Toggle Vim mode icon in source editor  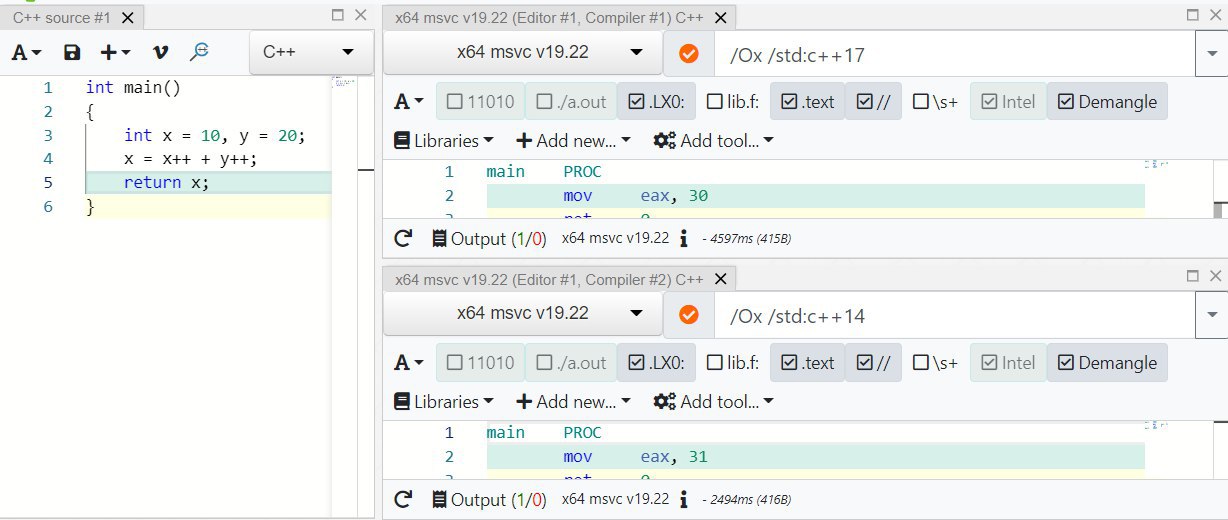[x=160, y=53]
